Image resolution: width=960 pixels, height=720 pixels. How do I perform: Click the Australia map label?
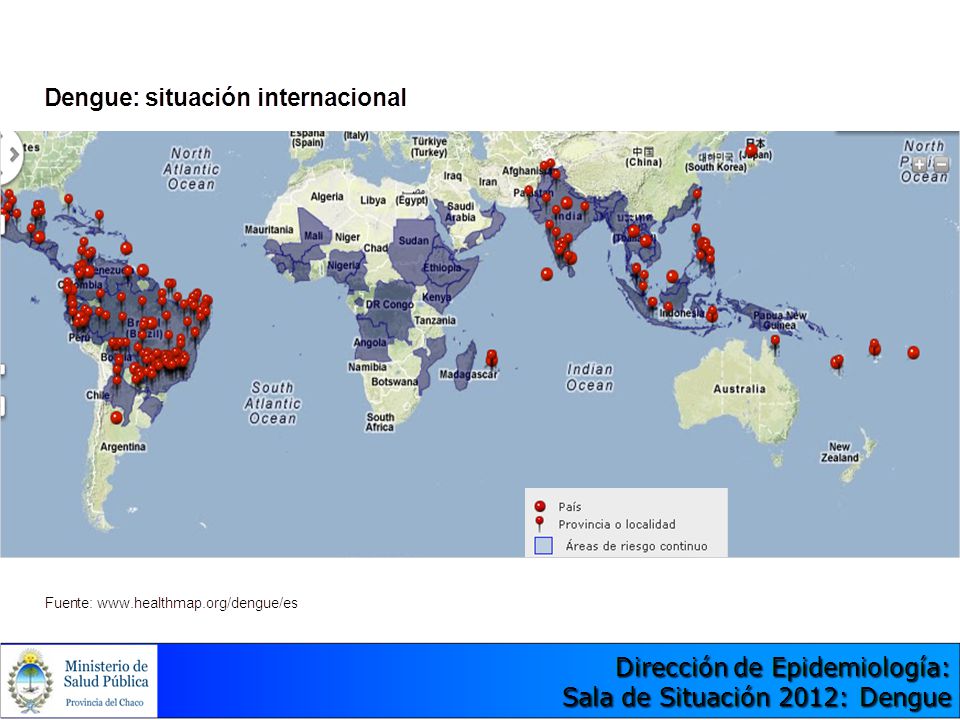[739, 389]
